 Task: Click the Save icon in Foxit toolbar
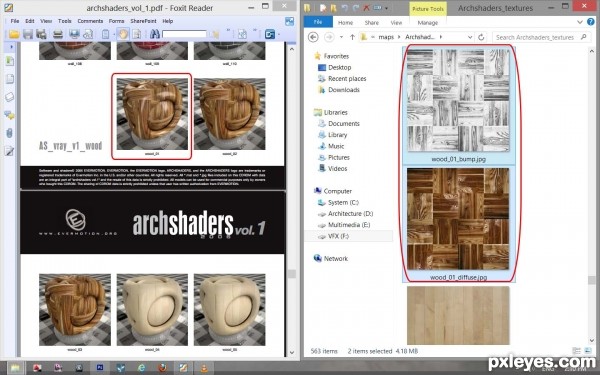(28, 34)
